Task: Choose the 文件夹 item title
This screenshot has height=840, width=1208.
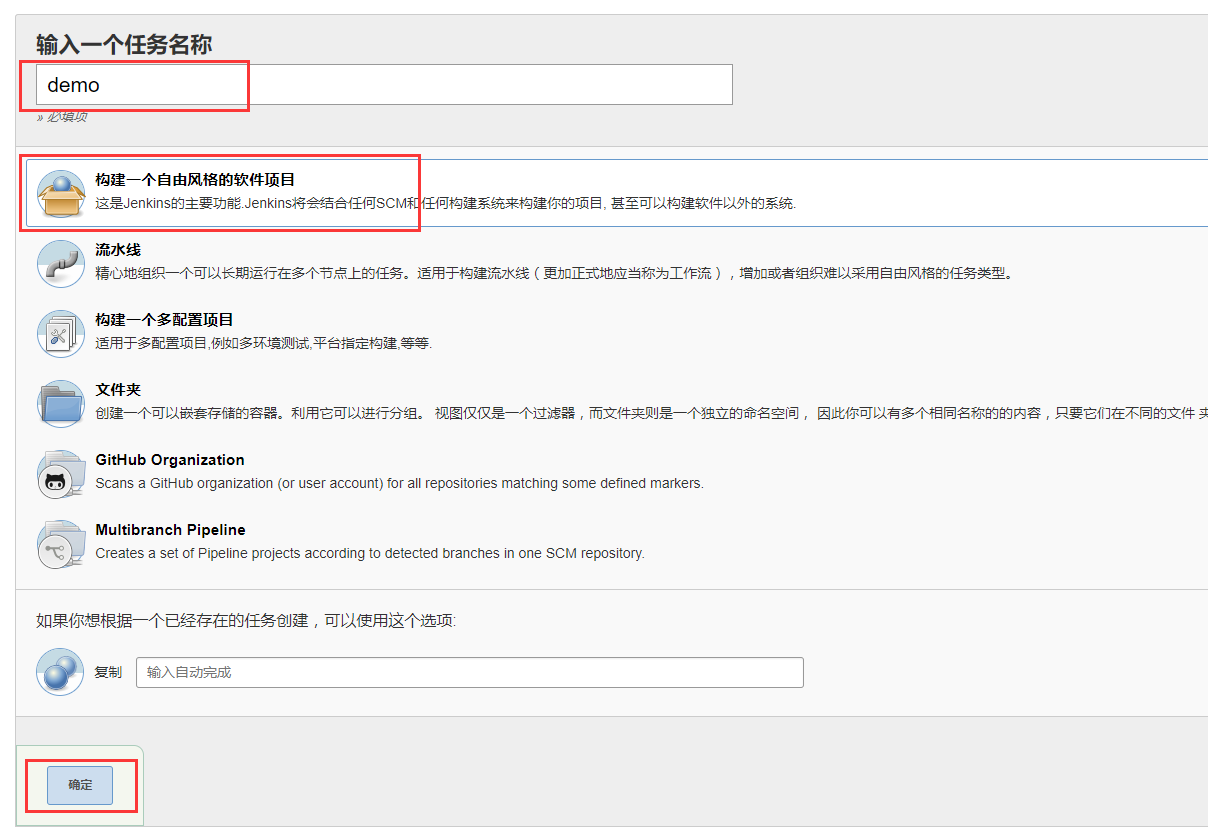Action: click(x=118, y=390)
